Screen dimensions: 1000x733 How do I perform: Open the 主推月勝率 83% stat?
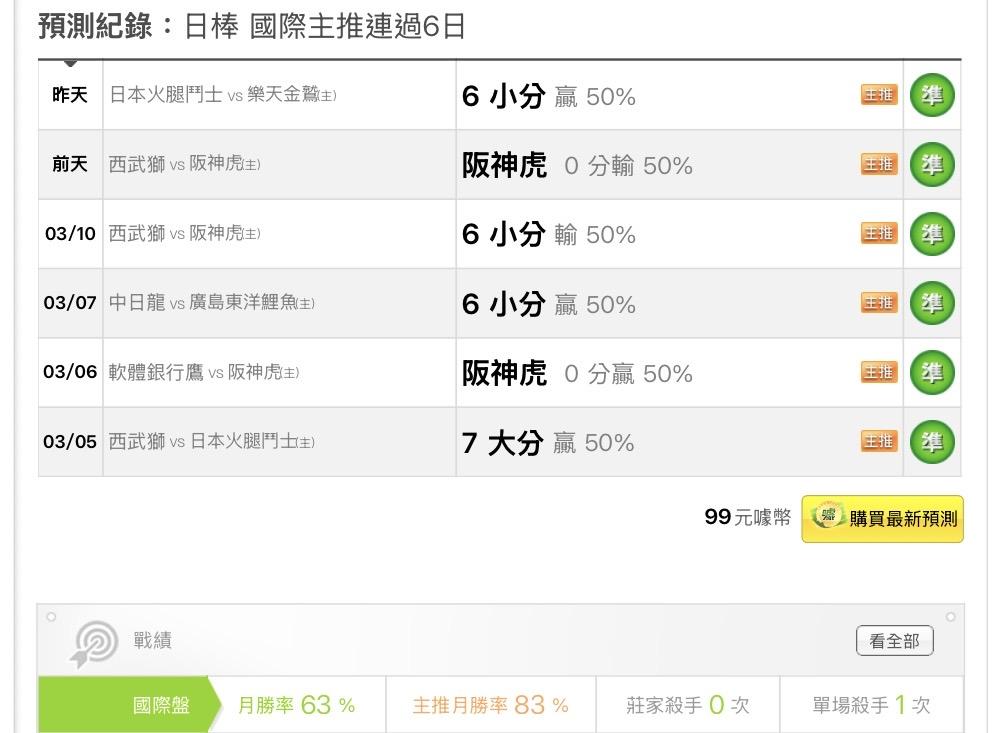pos(490,705)
